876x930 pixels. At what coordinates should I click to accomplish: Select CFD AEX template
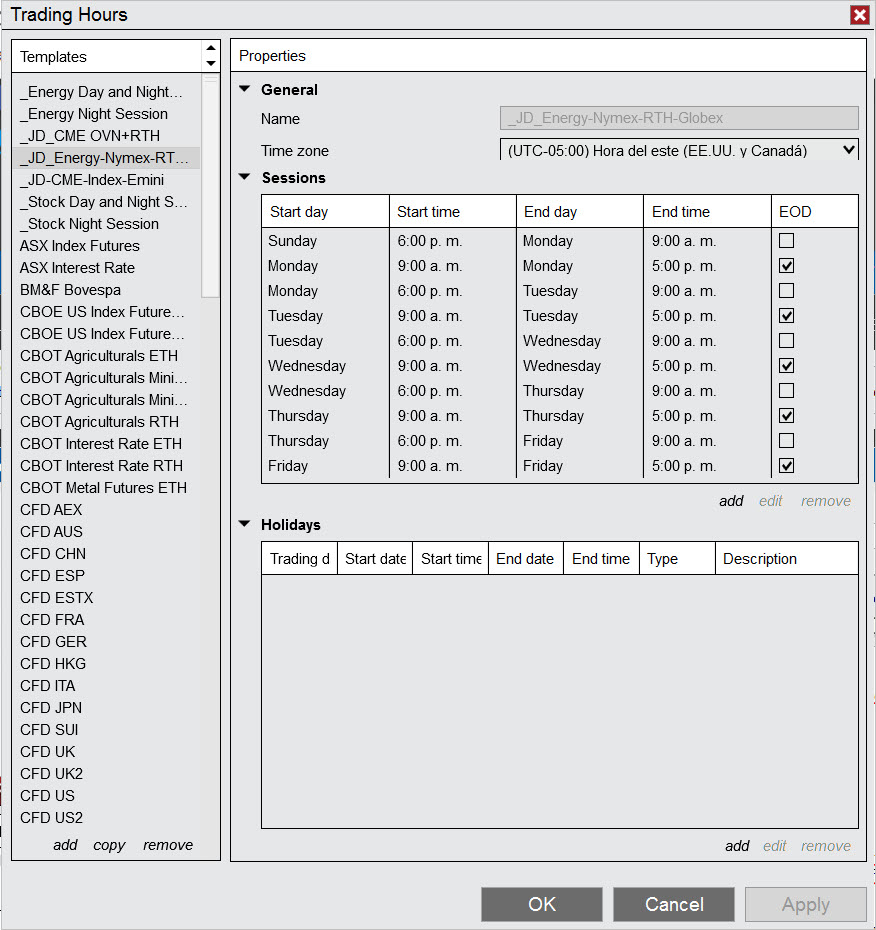pos(106,509)
